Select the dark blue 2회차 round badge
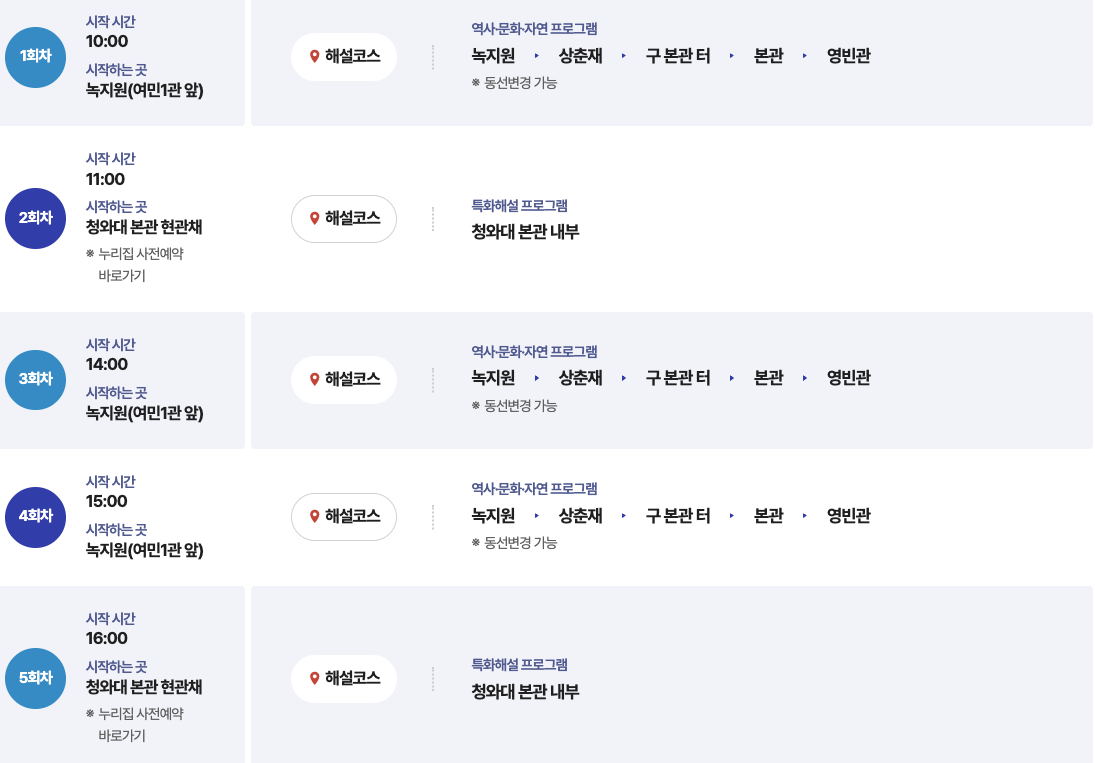 point(35,219)
